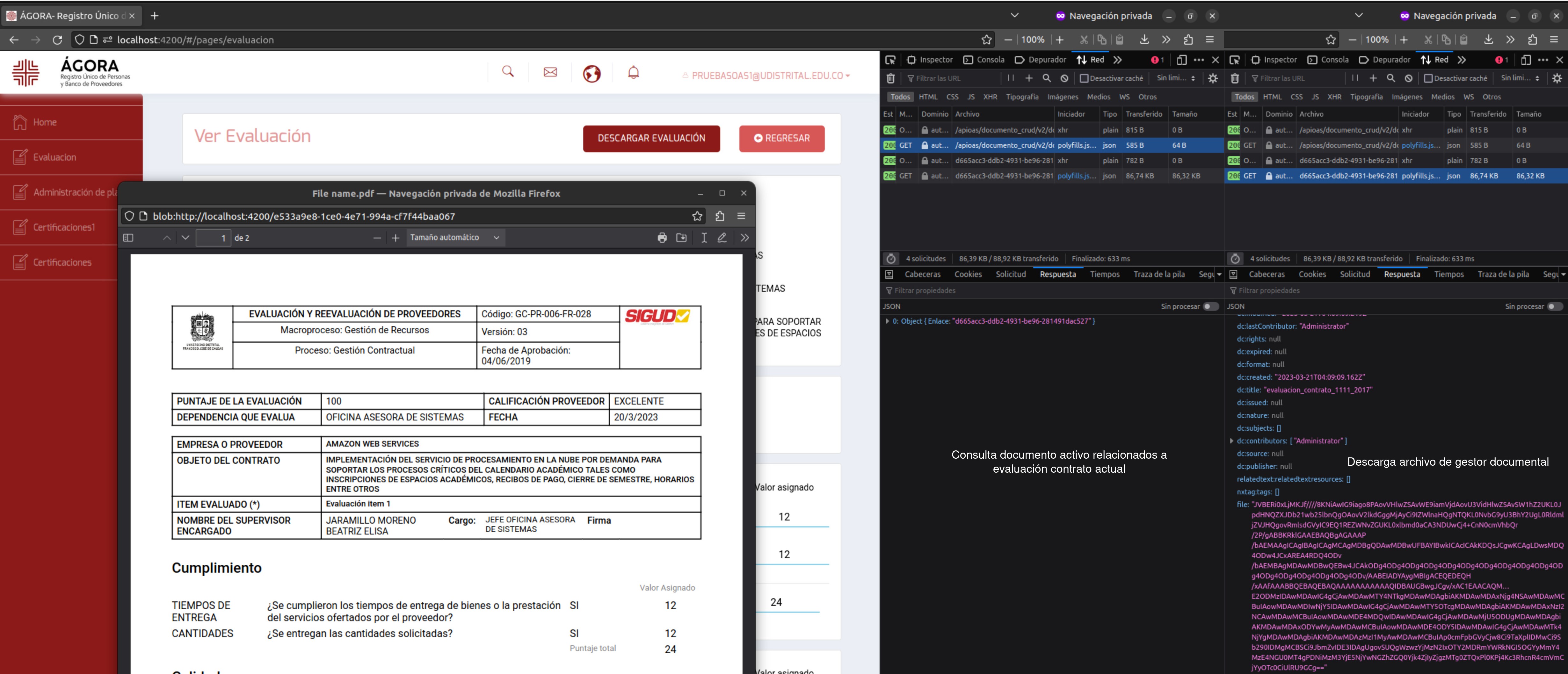Click the REGRESAR button
The image size is (1568, 674).
pyautogui.click(x=781, y=139)
